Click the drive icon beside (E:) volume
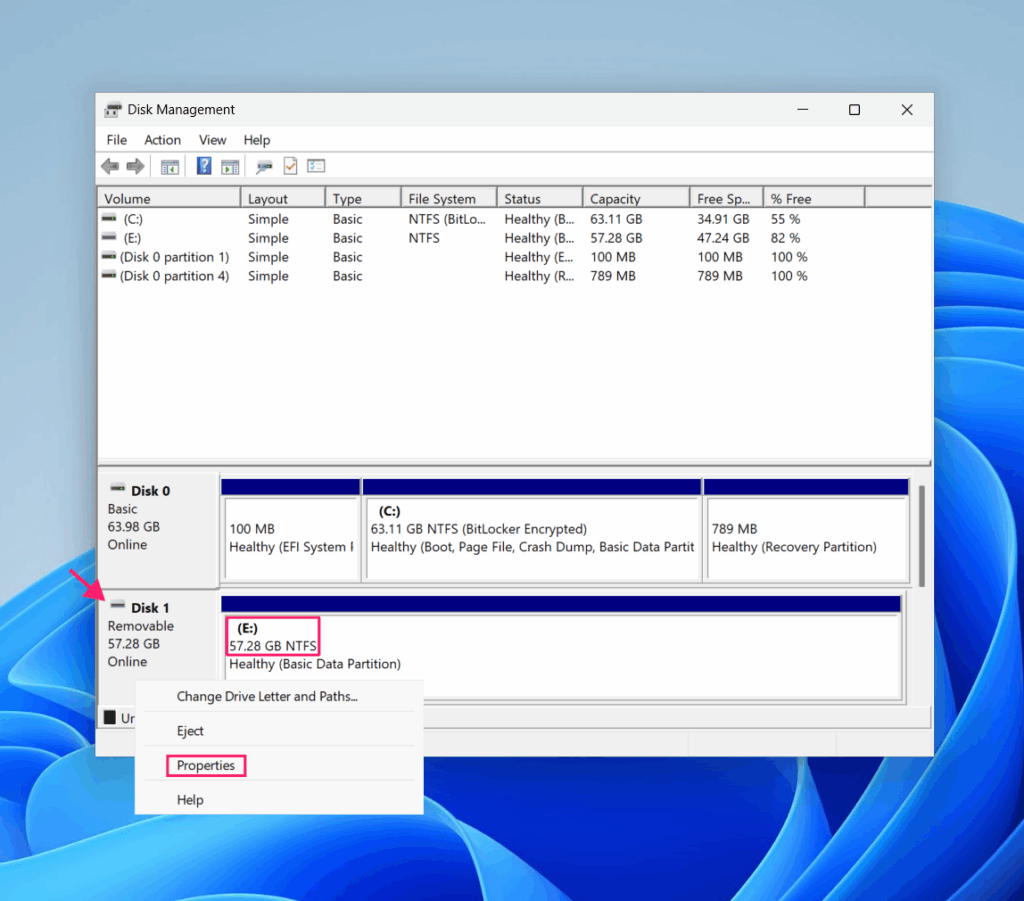The width and height of the screenshot is (1024, 901). coord(109,237)
